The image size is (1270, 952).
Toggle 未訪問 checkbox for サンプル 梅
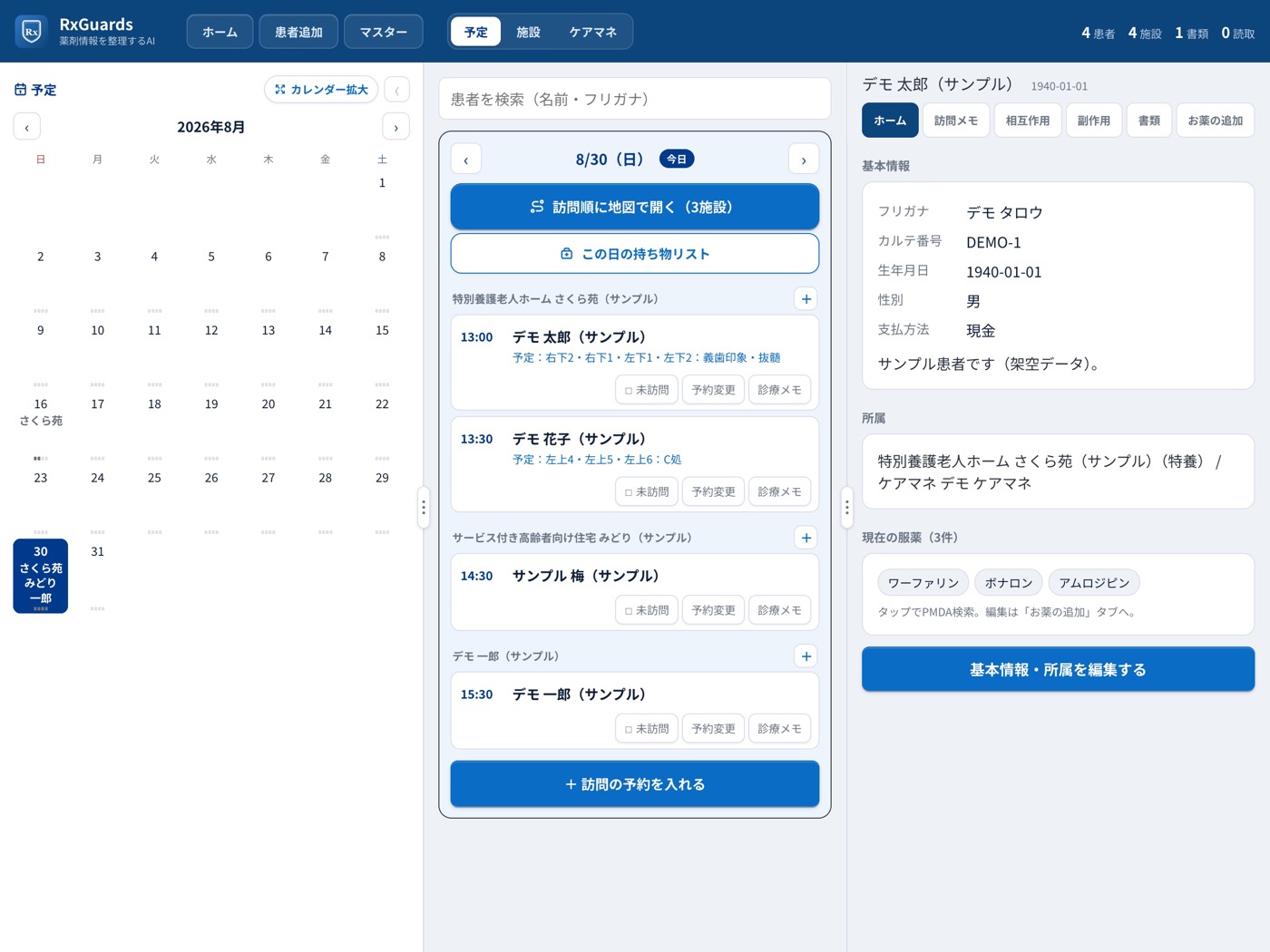[x=647, y=610]
